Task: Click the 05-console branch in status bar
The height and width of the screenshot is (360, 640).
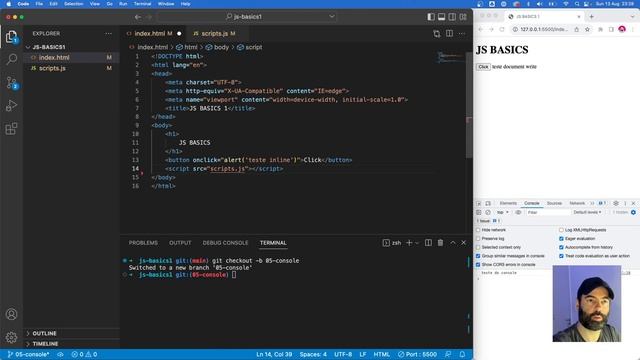Action: point(28,354)
